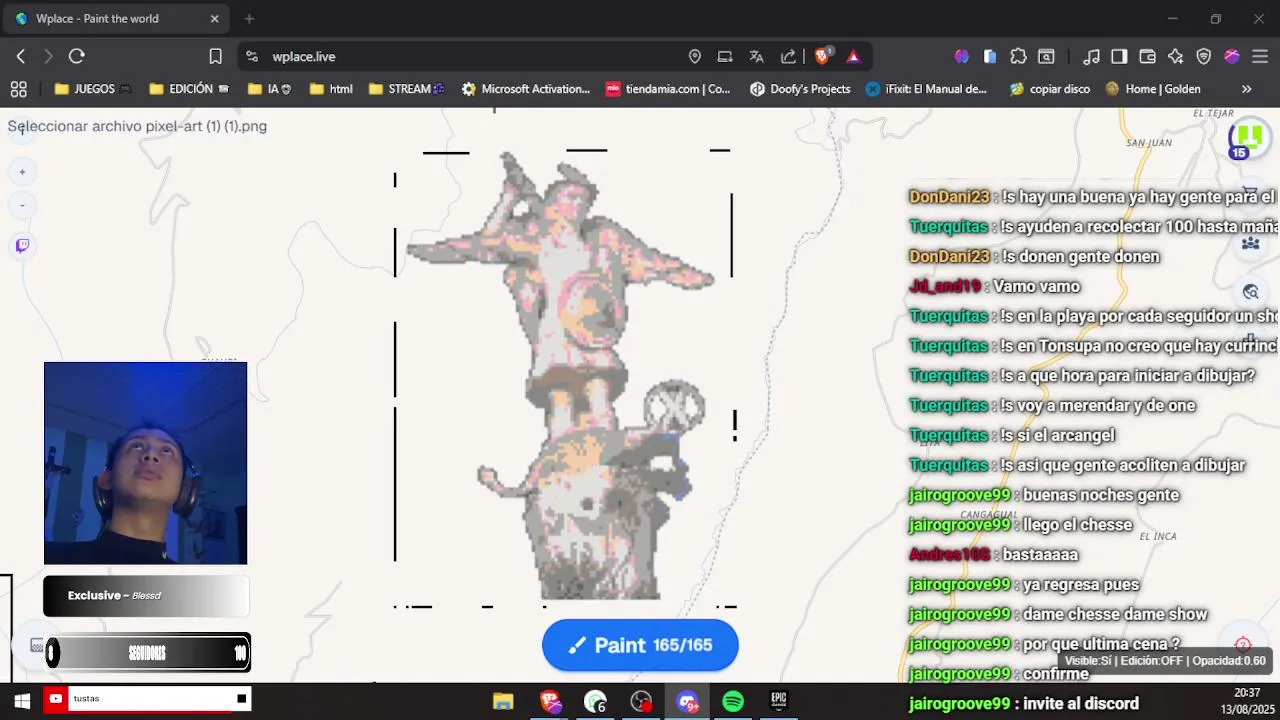The image size is (1280, 720).
Task: Open Discord icon on the taskbar
Action: 688,701
